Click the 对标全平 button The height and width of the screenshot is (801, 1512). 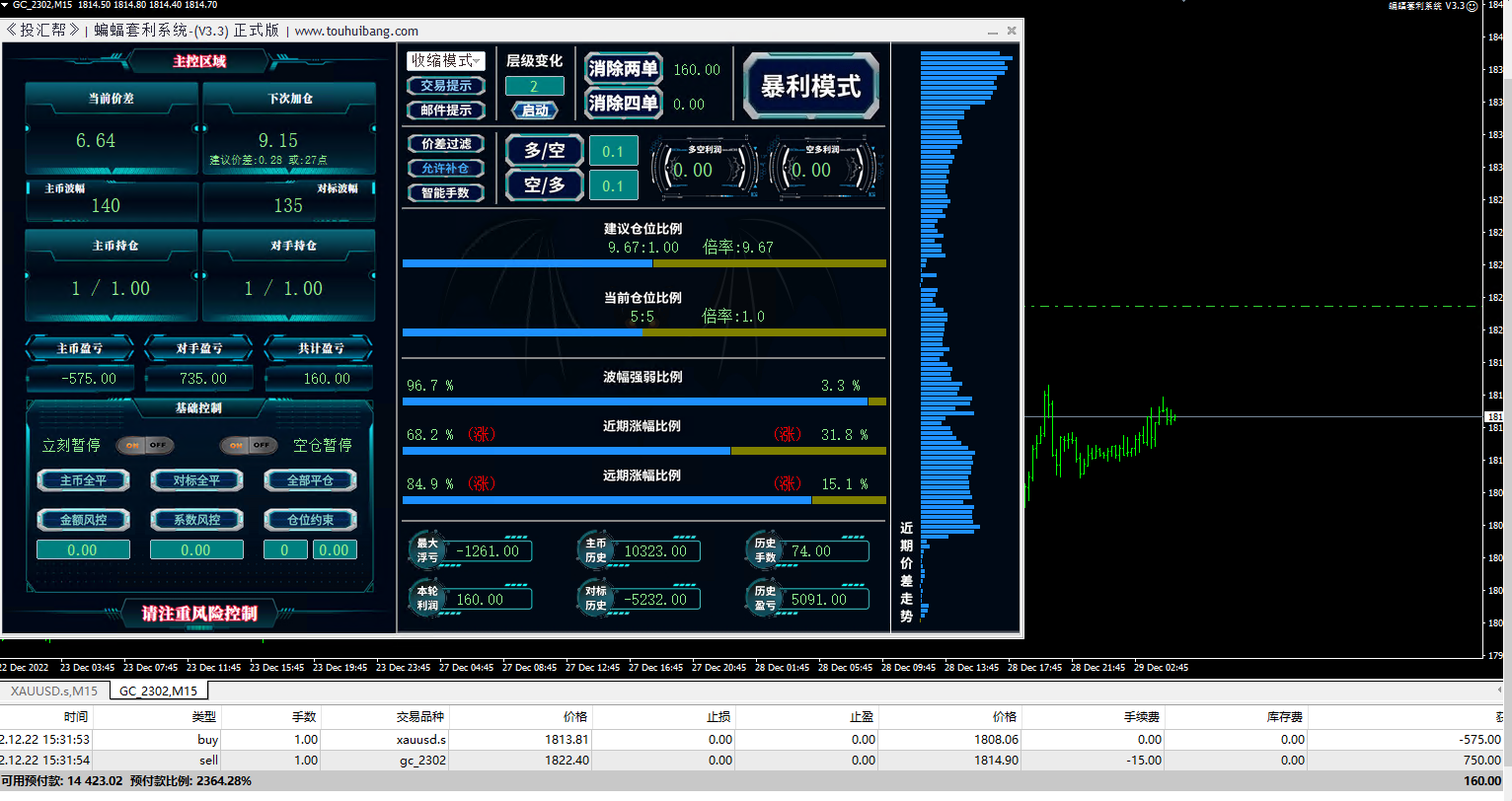click(x=196, y=480)
